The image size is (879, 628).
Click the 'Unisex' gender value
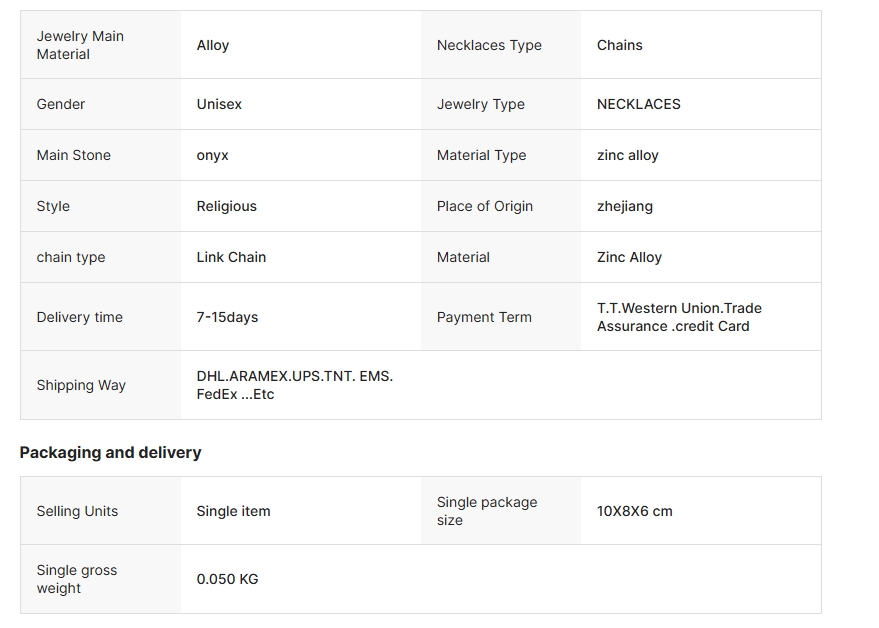[x=219, y=104]
